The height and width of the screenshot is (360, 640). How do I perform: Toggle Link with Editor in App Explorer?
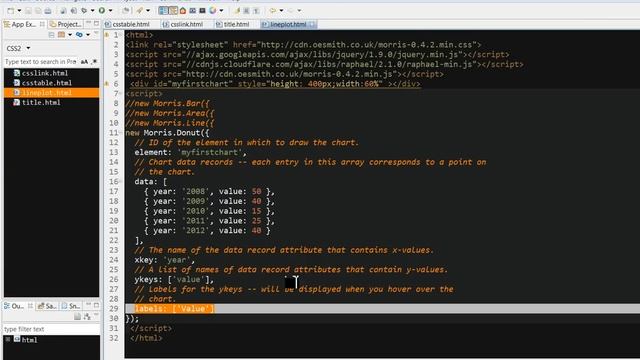(x=79, y=35)
